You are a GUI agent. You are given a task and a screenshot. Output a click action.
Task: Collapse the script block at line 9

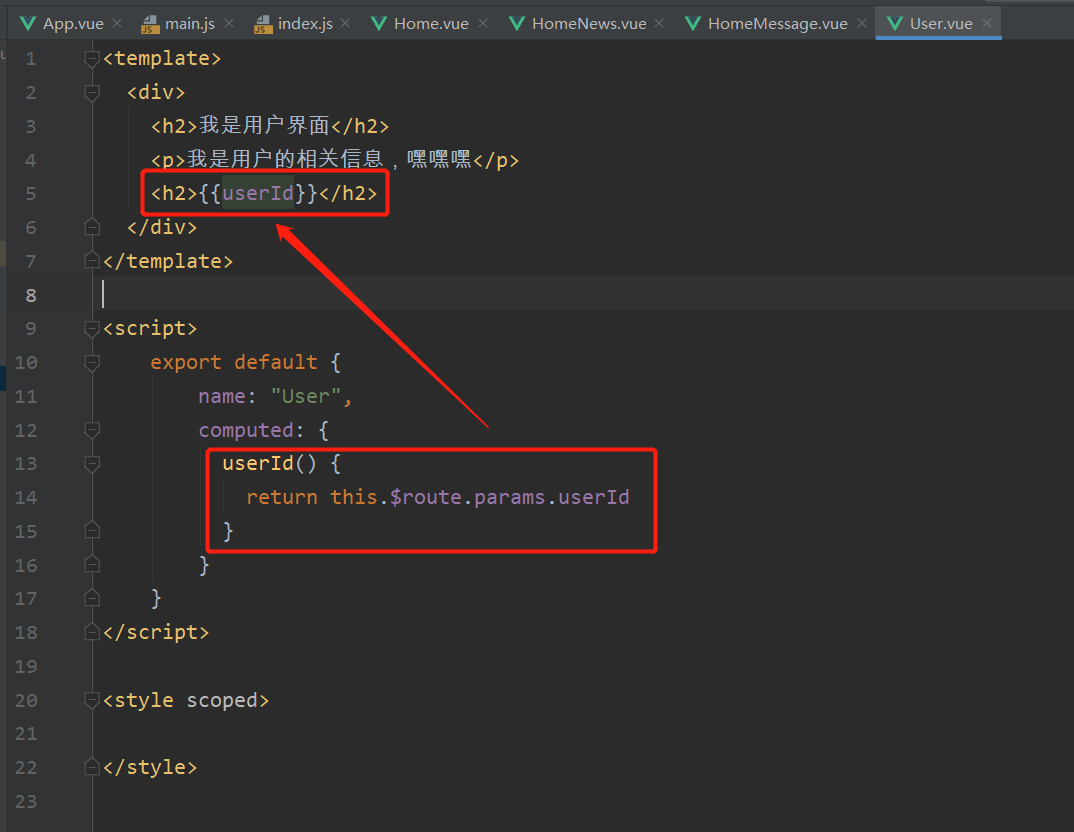[x=92, y=329]
